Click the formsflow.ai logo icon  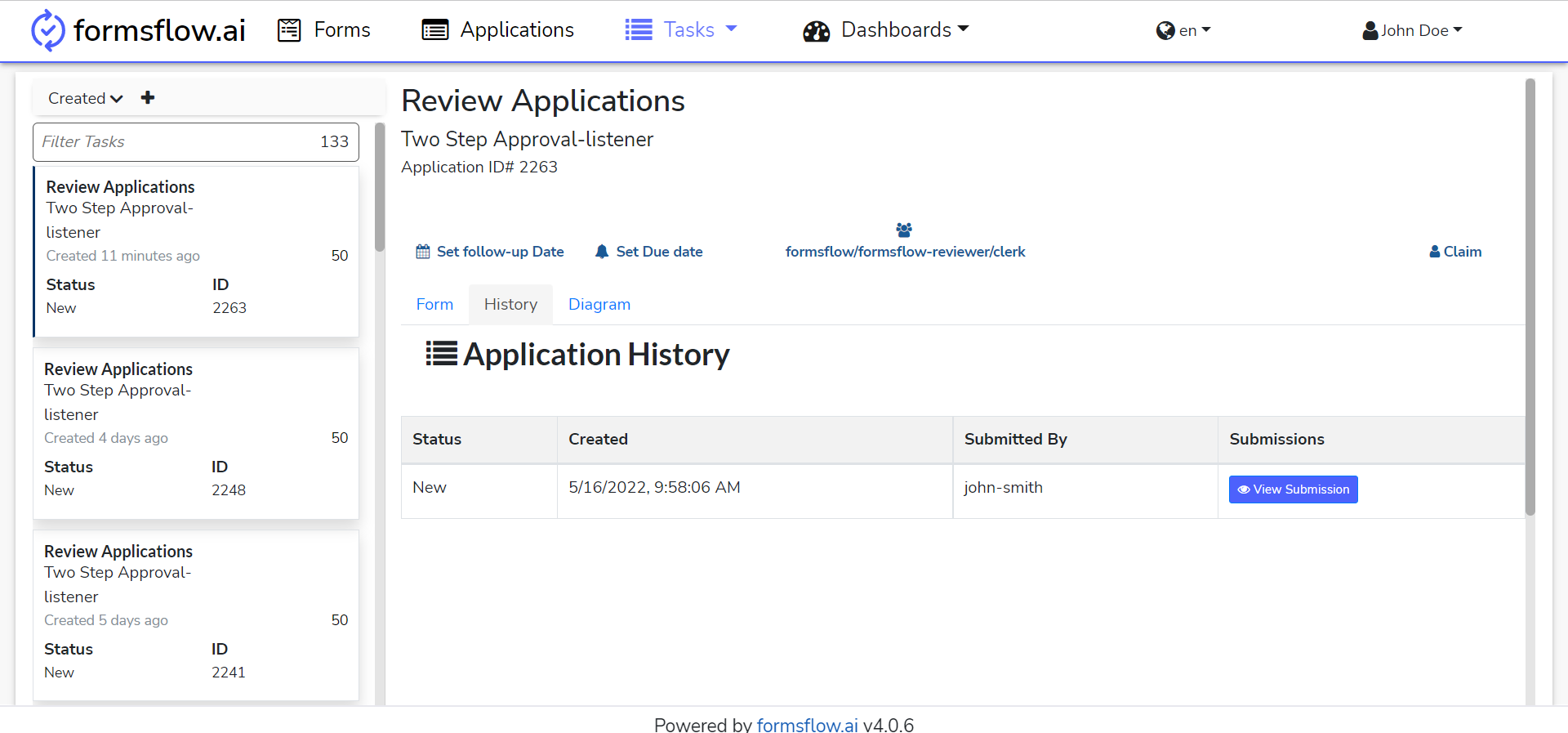tap(47, 30)
